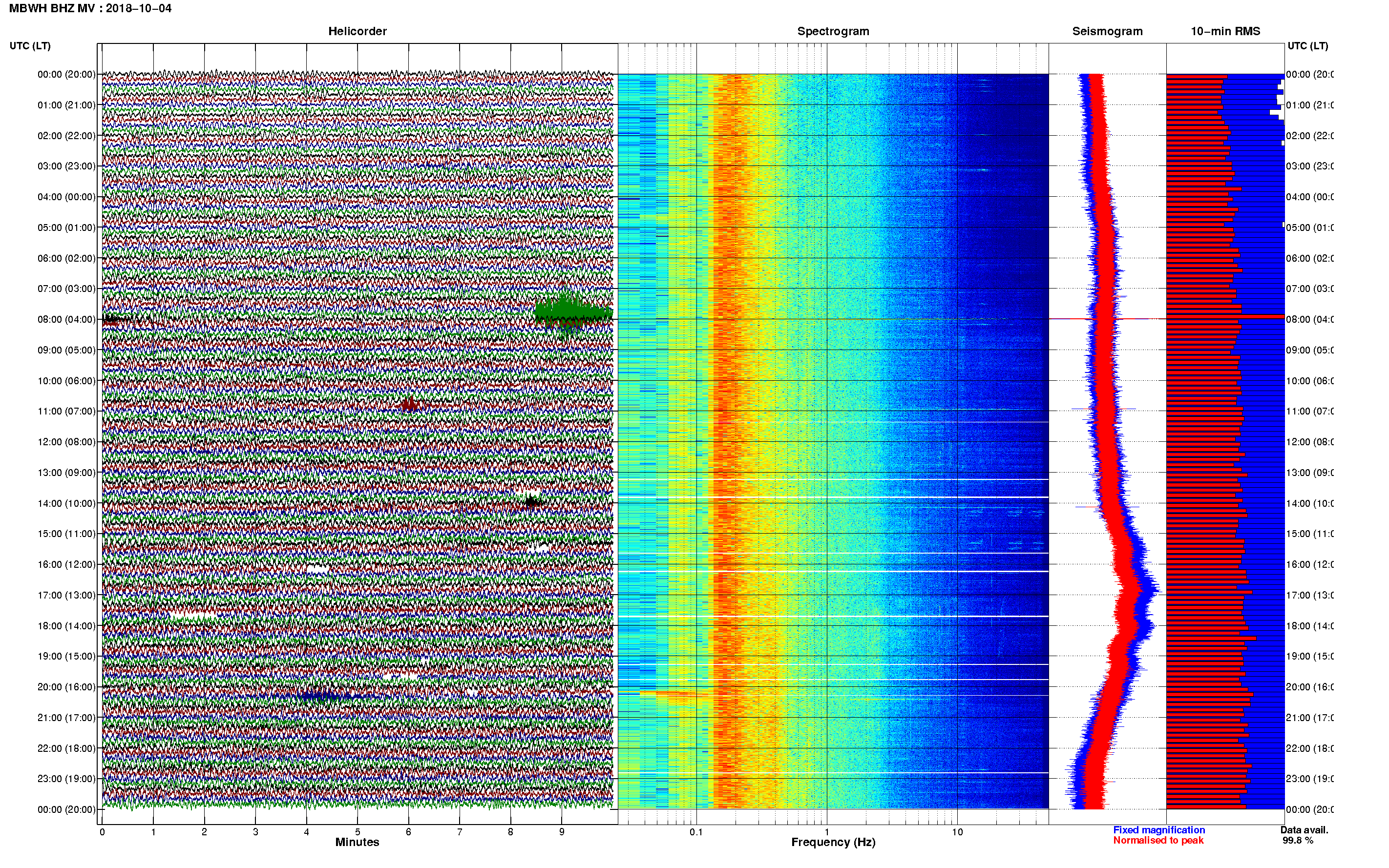Screen dimensions: 1389x868
Task: Click left time label '17:00 (13:00)'
Action: tap(66, 595)
